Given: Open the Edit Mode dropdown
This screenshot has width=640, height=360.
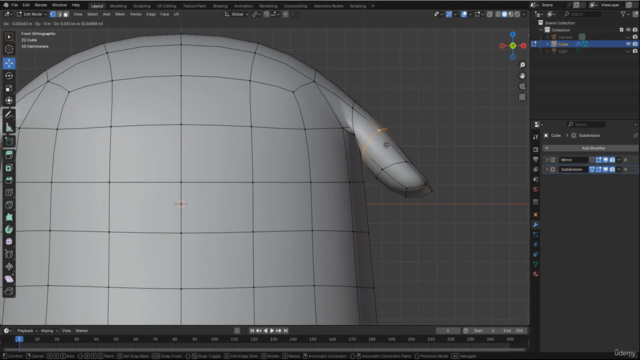Looking at the screenshot, I should (x=31, y=14).
